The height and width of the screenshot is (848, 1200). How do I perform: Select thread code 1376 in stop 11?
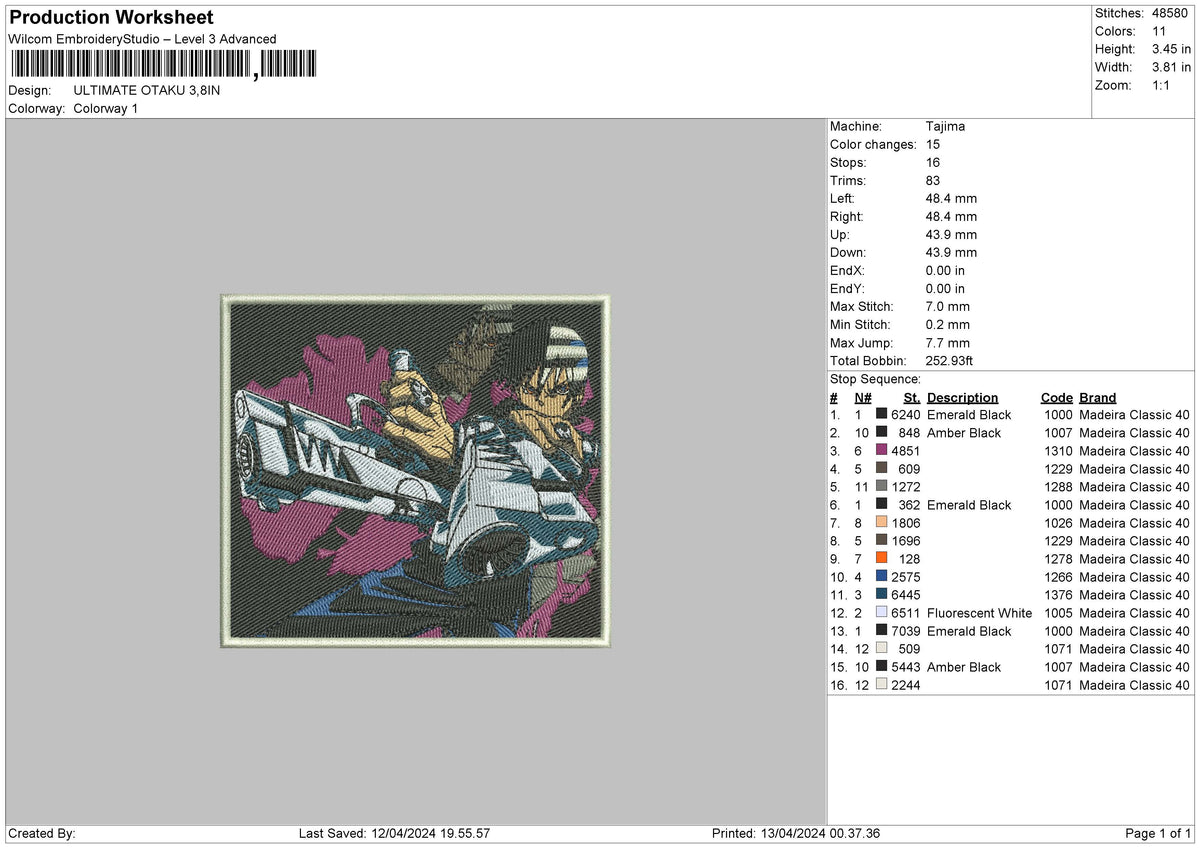pos(1058,595)
